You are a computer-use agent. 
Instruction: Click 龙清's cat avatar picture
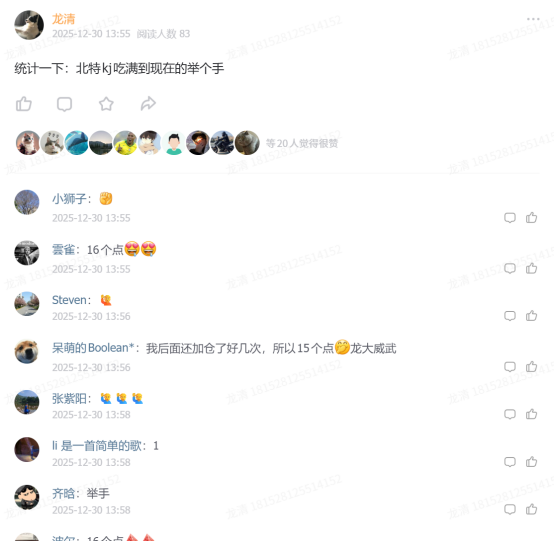click(x=29, y=25)
